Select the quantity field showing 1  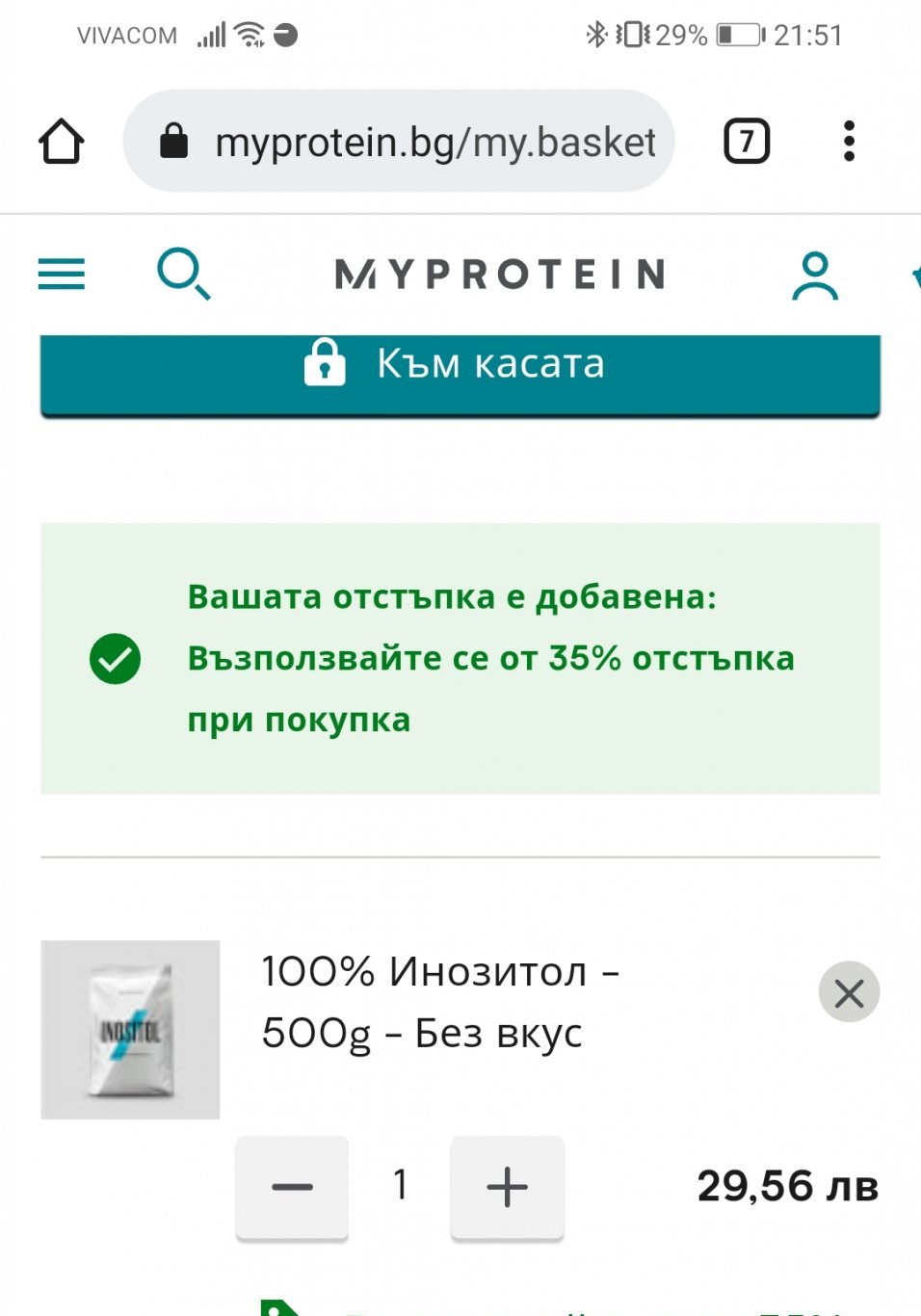pos(400,1185)
